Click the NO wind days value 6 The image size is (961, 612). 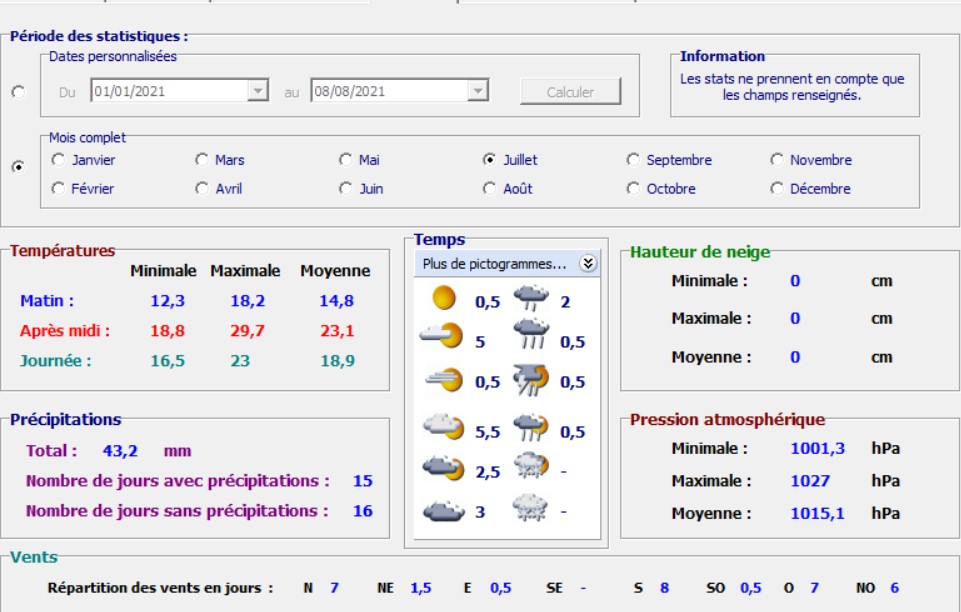(x=894, y=588)
